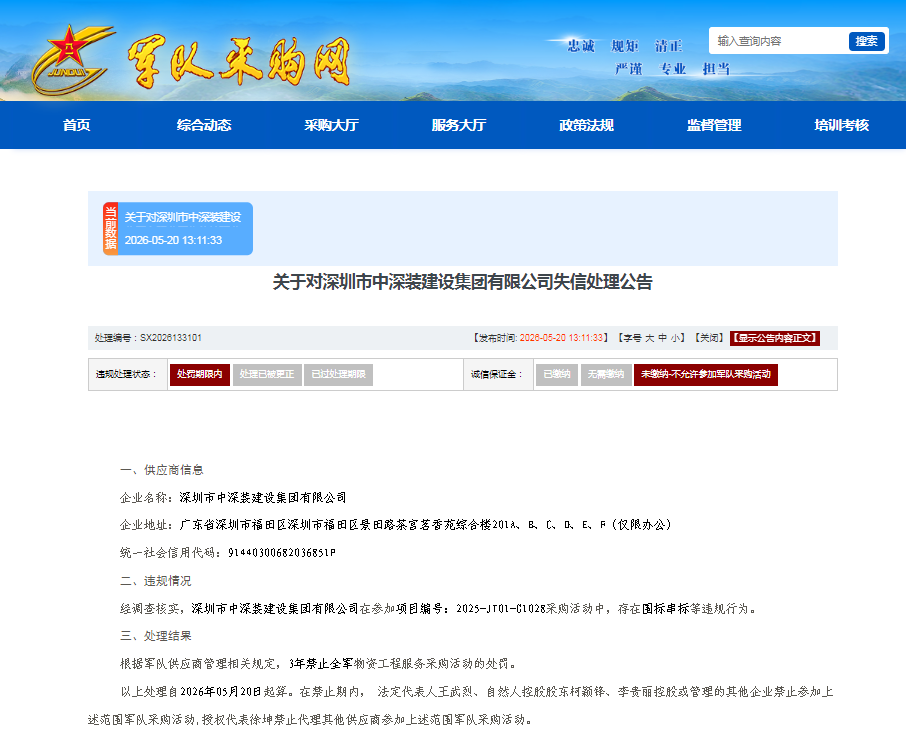Select the 已过处理期限 status tag
906x732 pixels.
coord(339,374)
